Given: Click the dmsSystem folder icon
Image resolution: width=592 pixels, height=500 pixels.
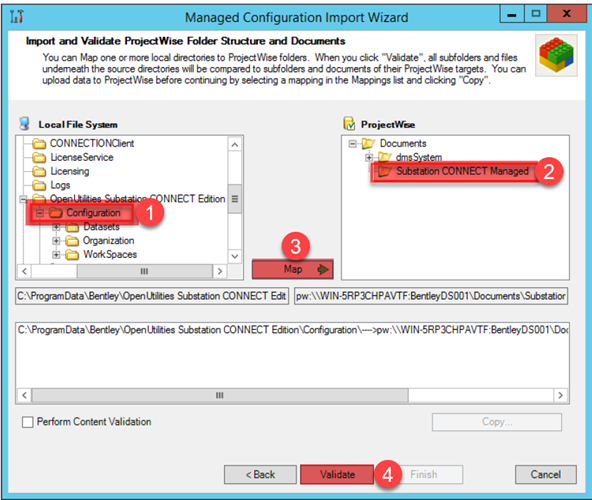Looking at the screenshot, I should pos(385,157).
